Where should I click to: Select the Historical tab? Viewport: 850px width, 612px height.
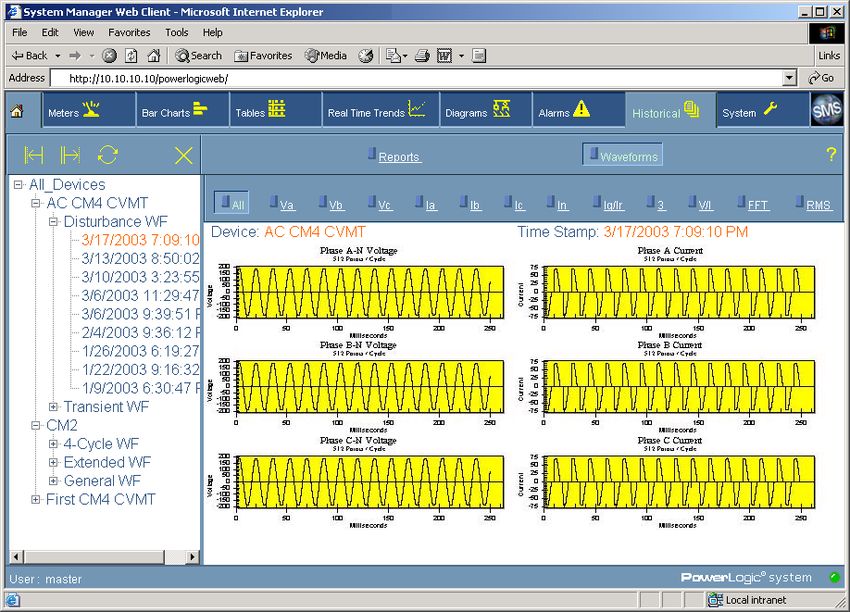coord(671,110)
